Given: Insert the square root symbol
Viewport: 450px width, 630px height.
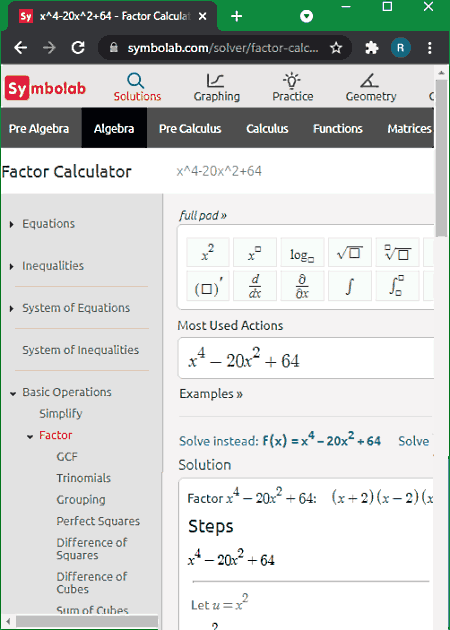Looking at the screenshot, I should [x=350, y=252].
